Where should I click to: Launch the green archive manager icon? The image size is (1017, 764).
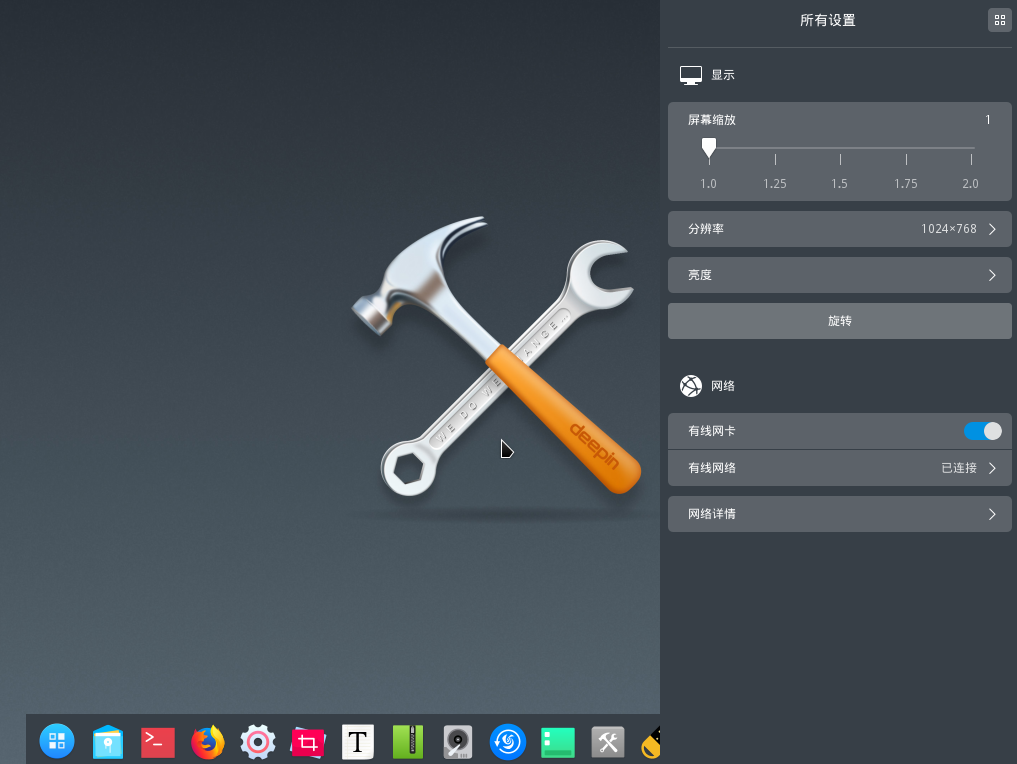[x=408, y=741]
